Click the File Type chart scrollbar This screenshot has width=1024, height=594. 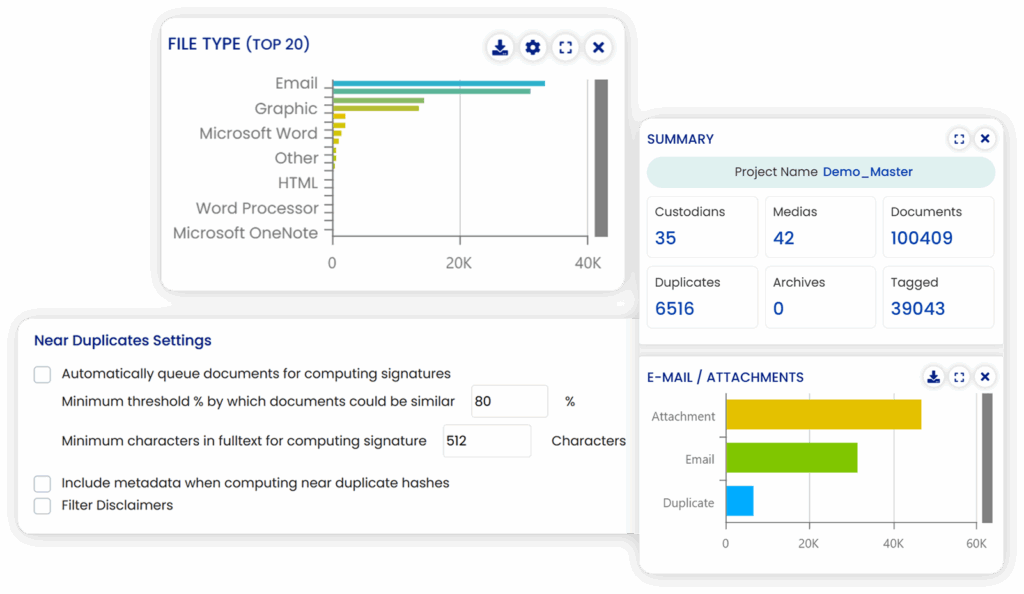coord(601,158)
